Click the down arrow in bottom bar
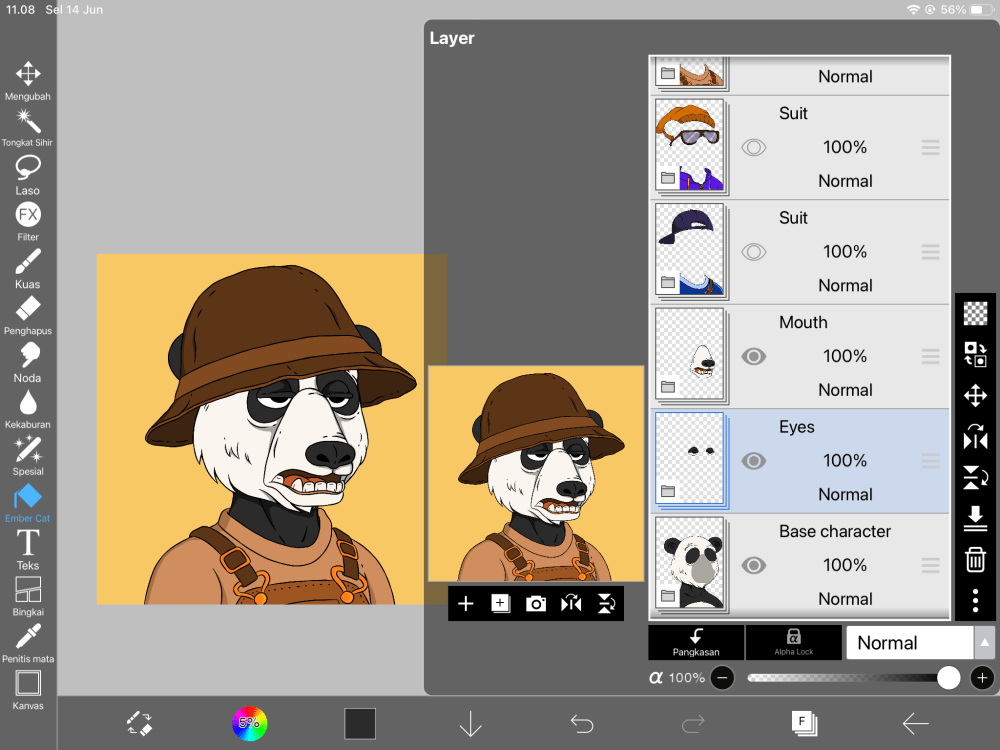This screenshot has width=1000, height=750. (x=471, y=724)
